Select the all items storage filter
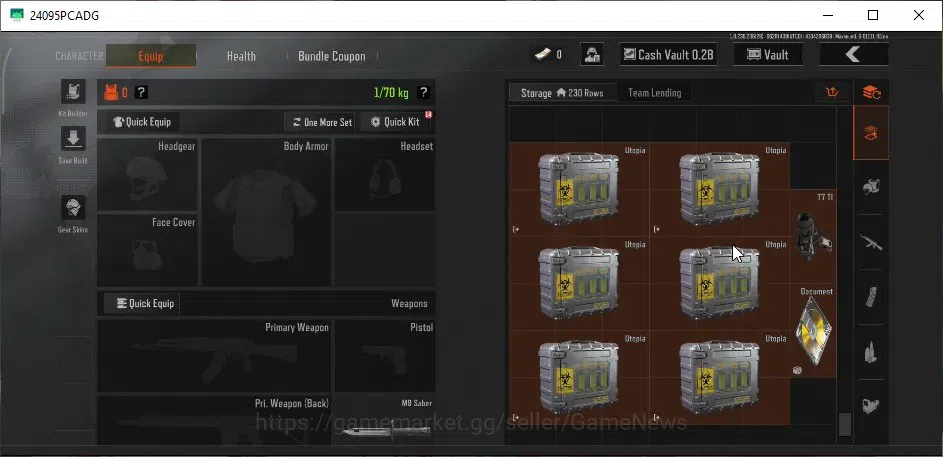Viewport: 943px width, 457px height. (x=871, y=133)
